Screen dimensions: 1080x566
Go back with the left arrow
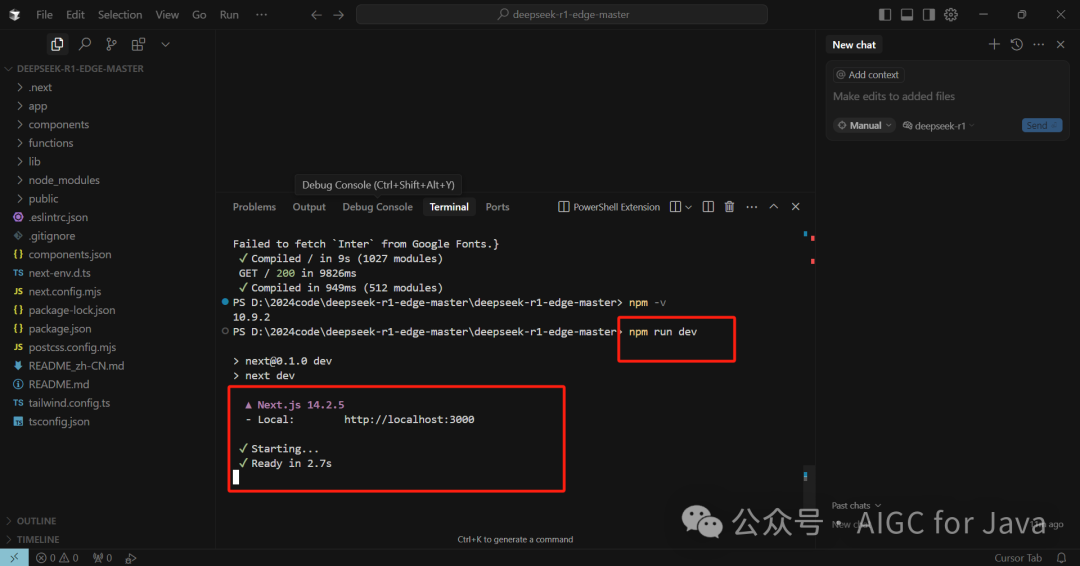pos(316,14)
